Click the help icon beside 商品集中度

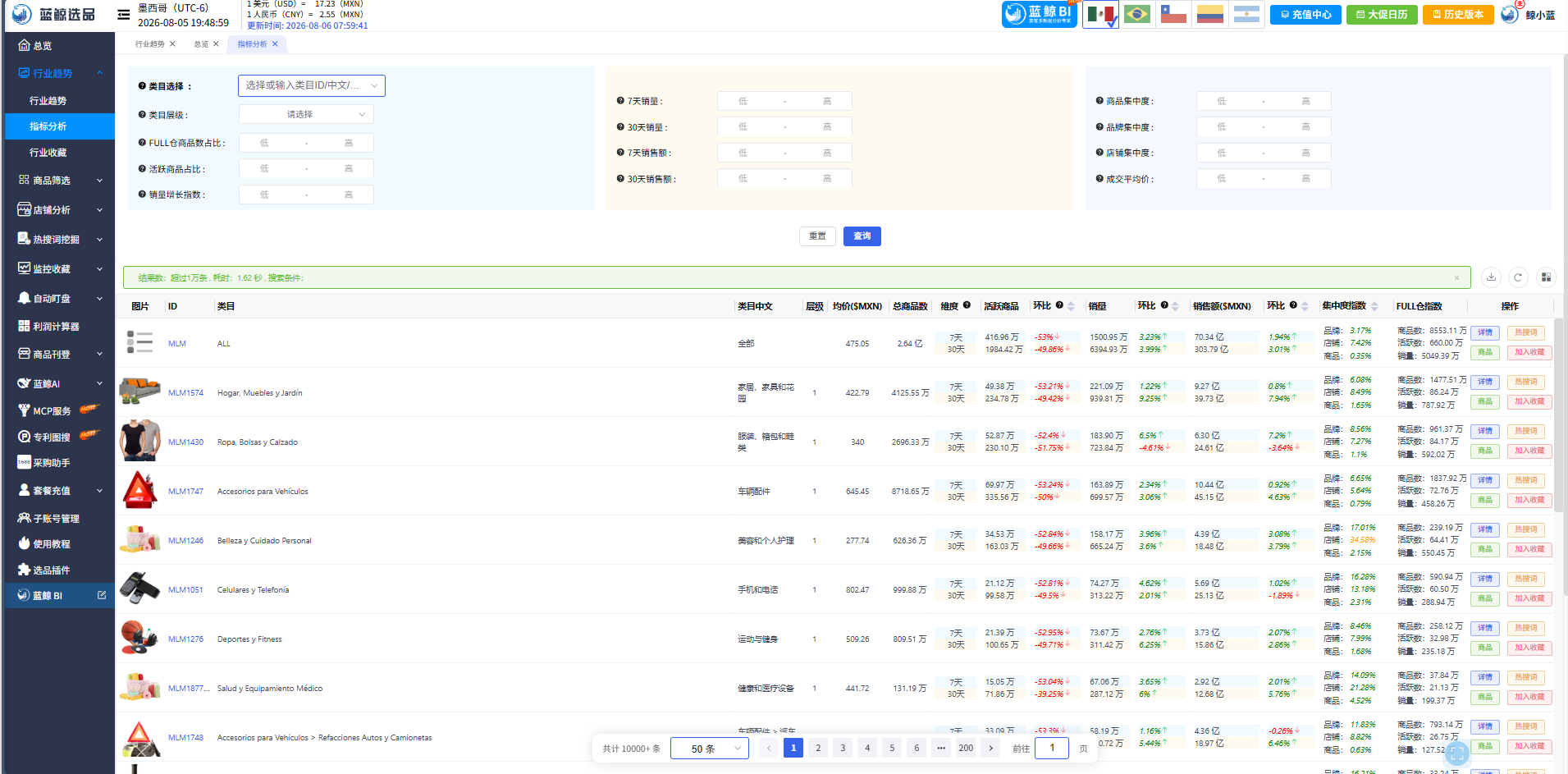point(1099,101)
